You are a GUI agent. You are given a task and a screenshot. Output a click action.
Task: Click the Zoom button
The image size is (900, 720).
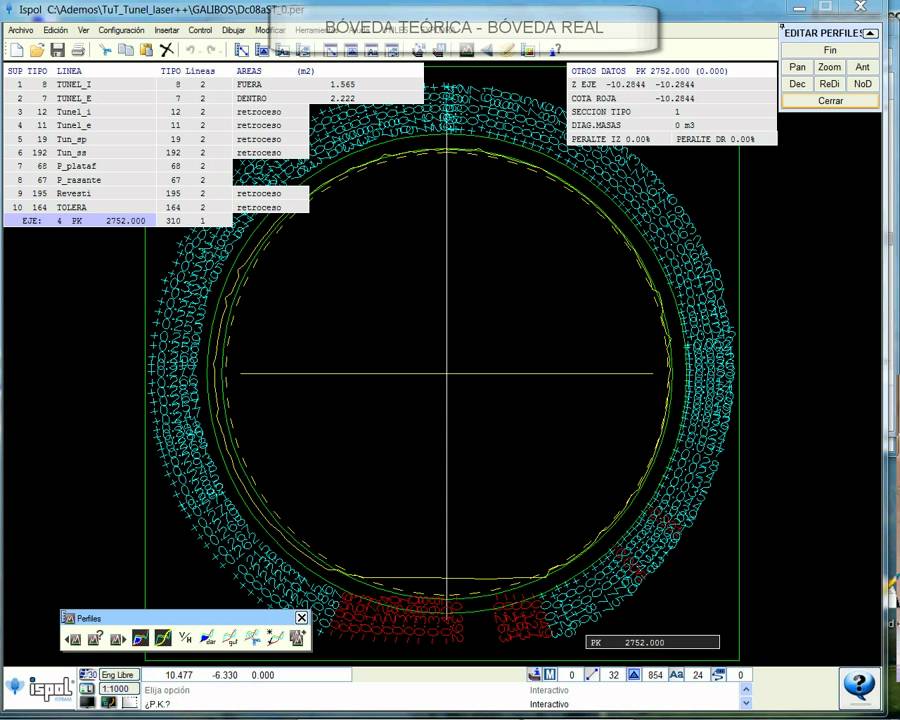[829, 67]
